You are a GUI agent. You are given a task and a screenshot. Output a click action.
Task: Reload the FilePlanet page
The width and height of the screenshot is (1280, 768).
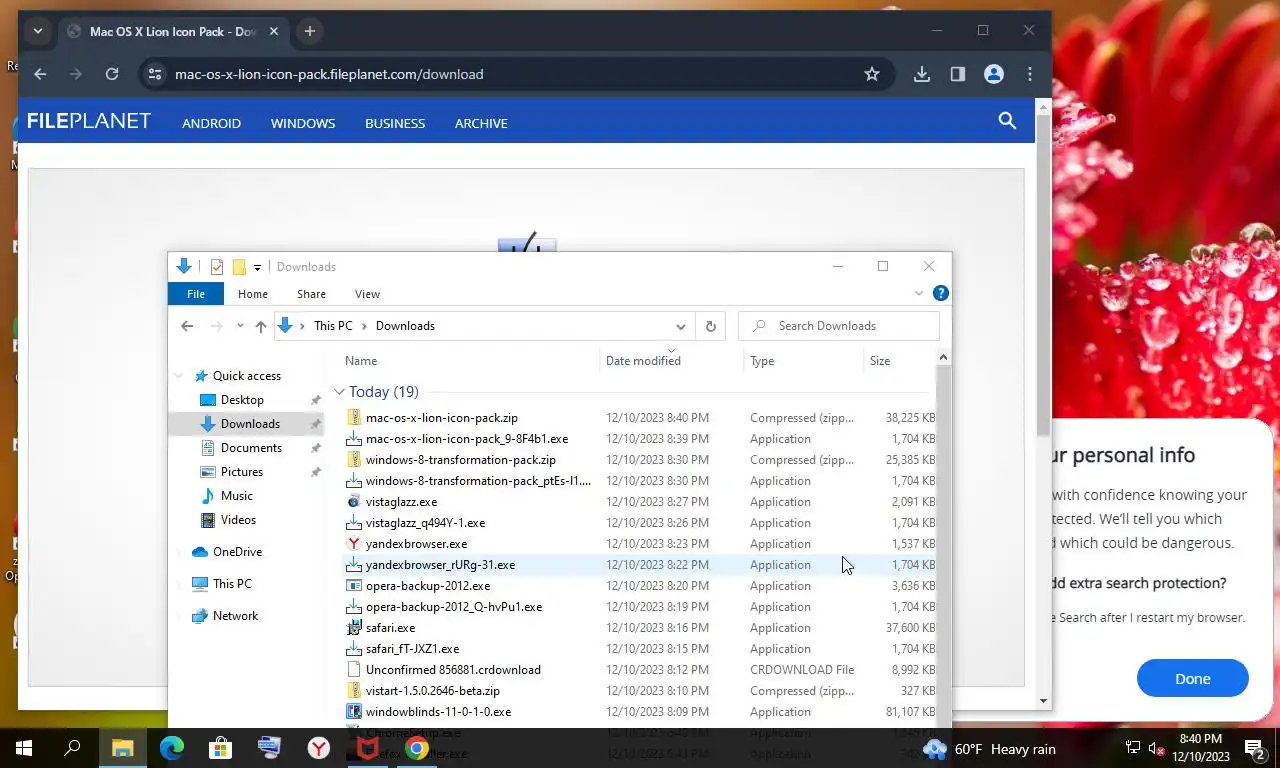point(112,74)
